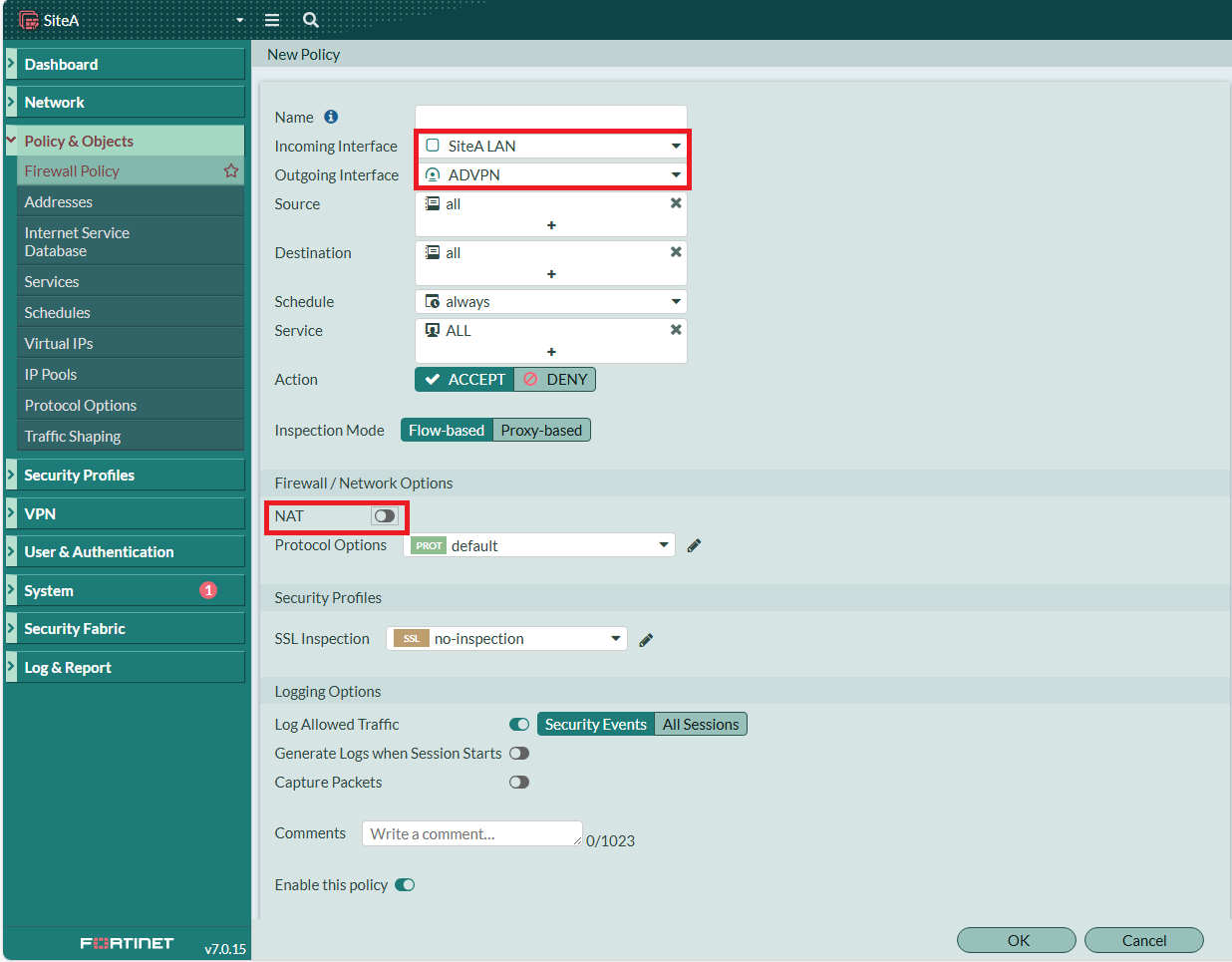1232x962 pixels.
Task: Expand the Security Fabric section
Action: (125, 628)
